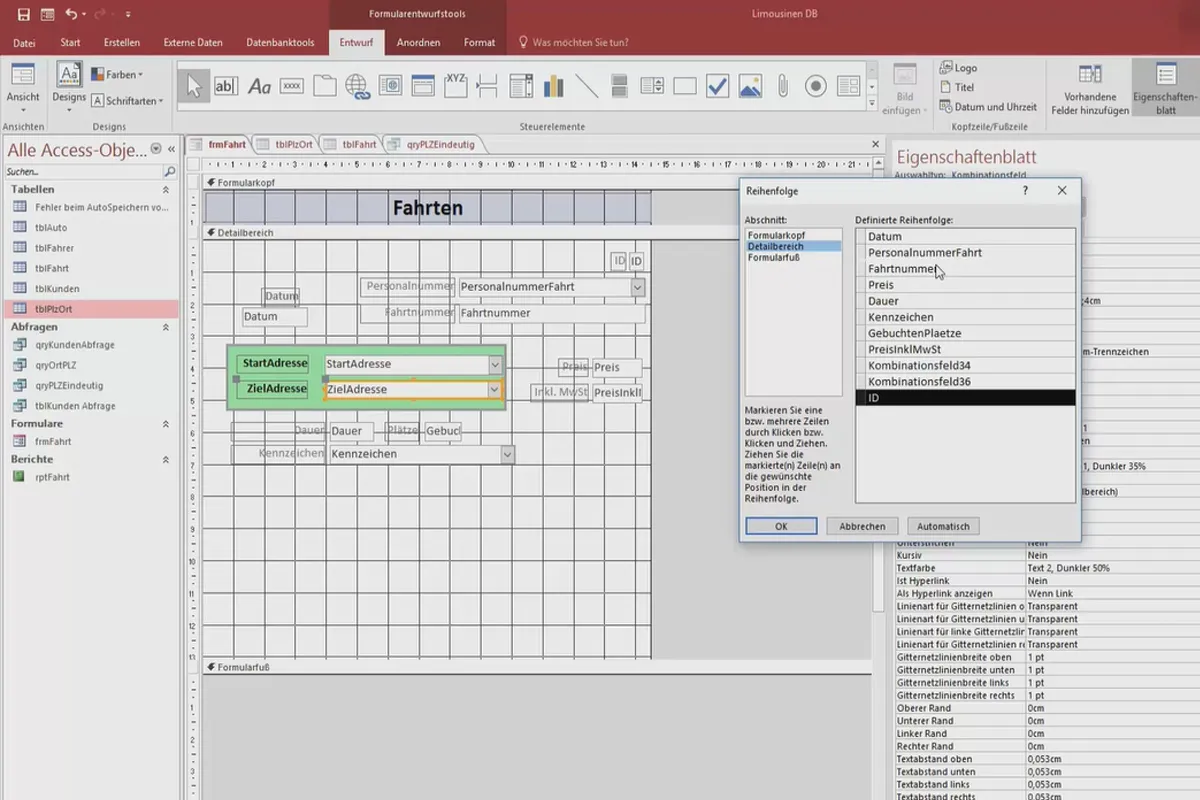Select the Rectangle control tool
This screenshot has height=800, width=1200.
pyautogui.click(x=685, y=87)
